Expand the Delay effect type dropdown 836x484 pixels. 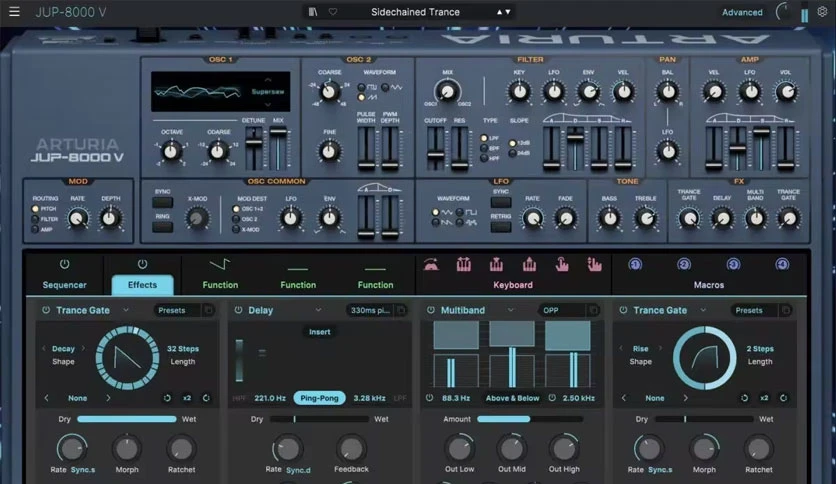coord(318,310)
